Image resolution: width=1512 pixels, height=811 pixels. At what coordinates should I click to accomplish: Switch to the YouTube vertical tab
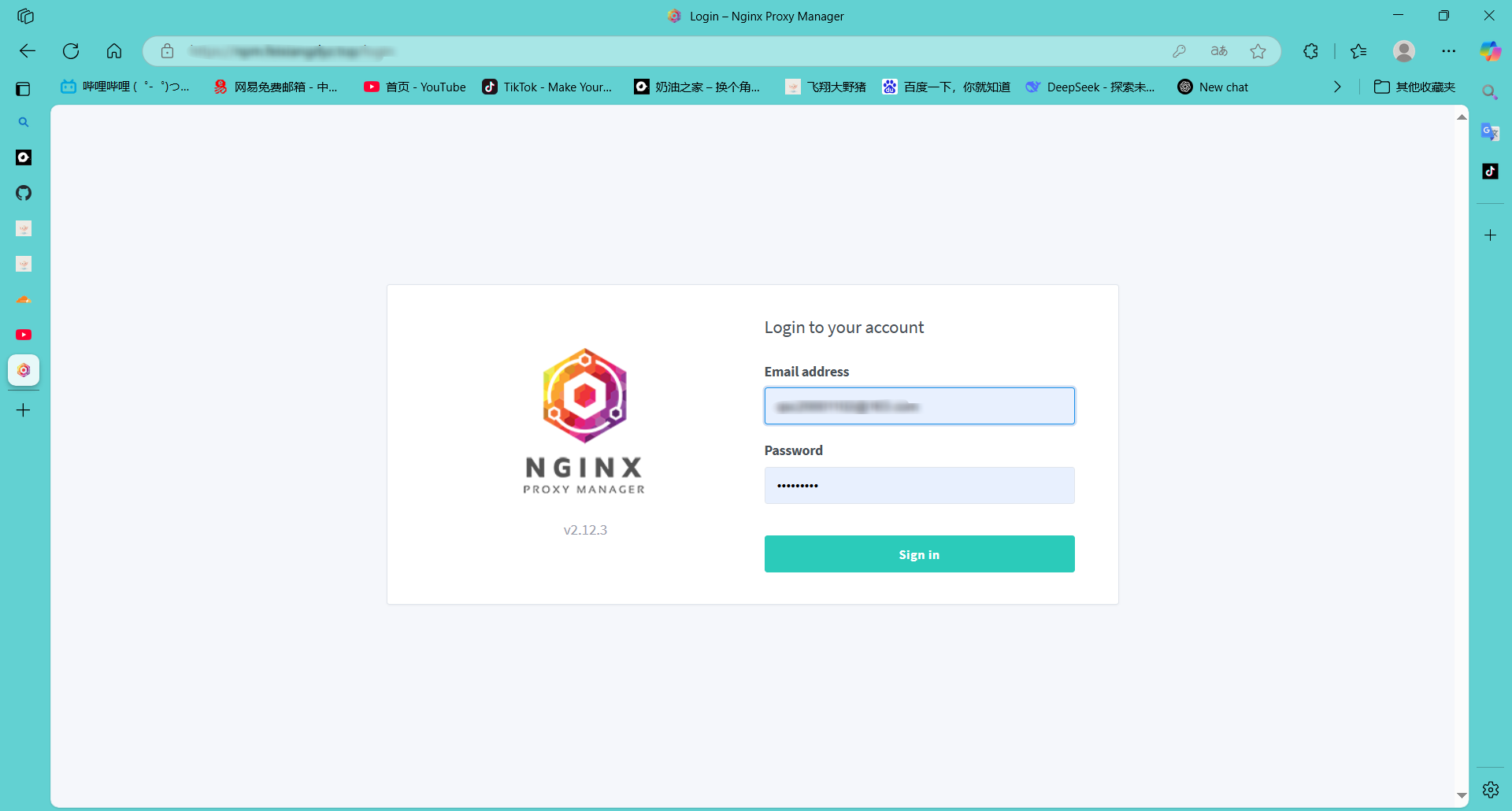(24, 335)
